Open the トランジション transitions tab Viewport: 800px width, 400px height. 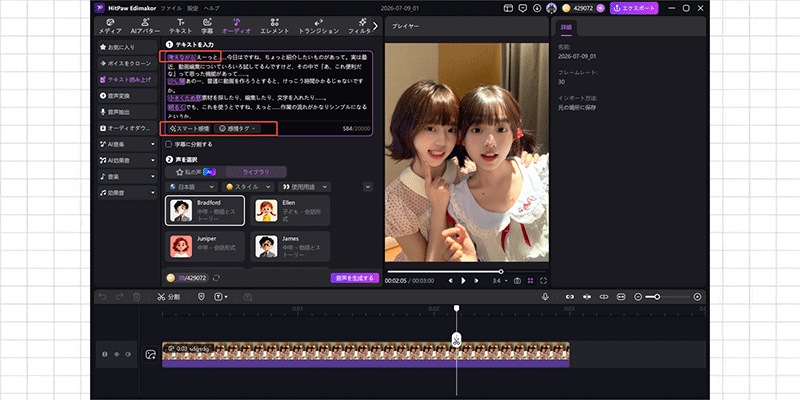click(x=318, y=26)
